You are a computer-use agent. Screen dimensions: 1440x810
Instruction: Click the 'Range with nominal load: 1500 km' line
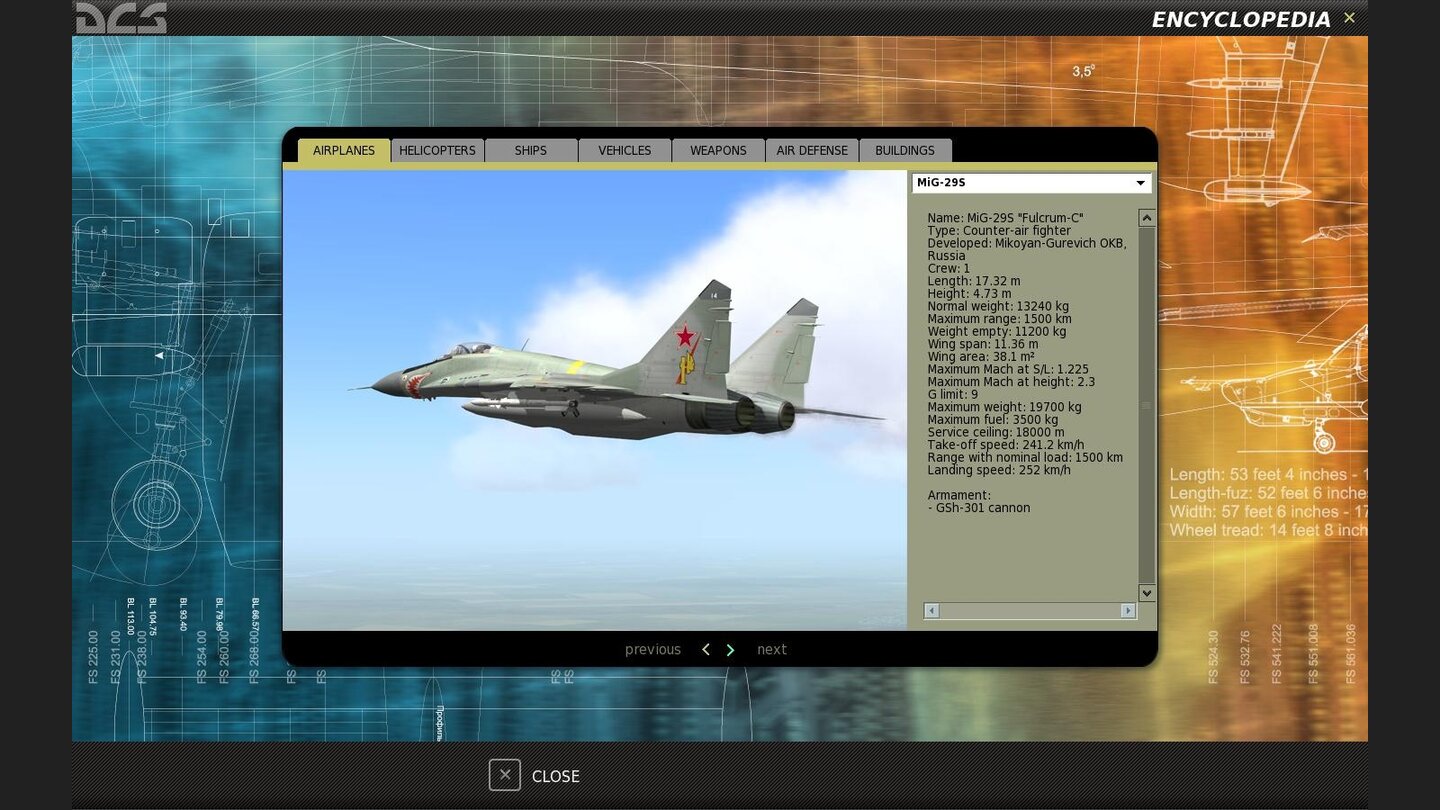click(x=1025, y=458)
